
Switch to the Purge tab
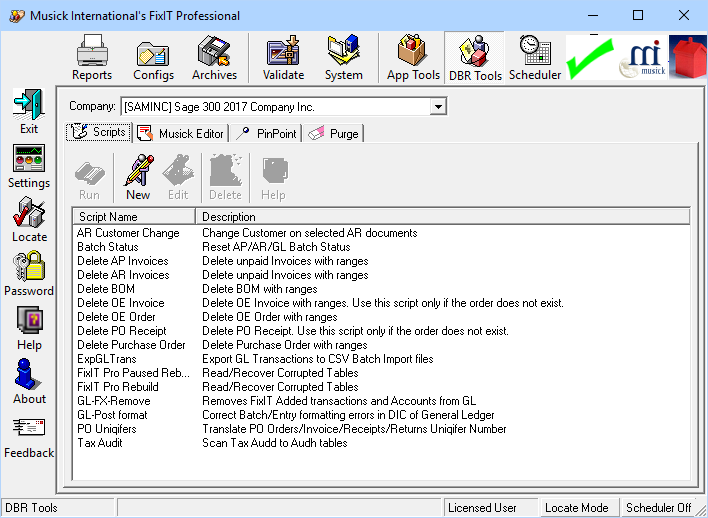pyautogui.click(x=334, y=134)
